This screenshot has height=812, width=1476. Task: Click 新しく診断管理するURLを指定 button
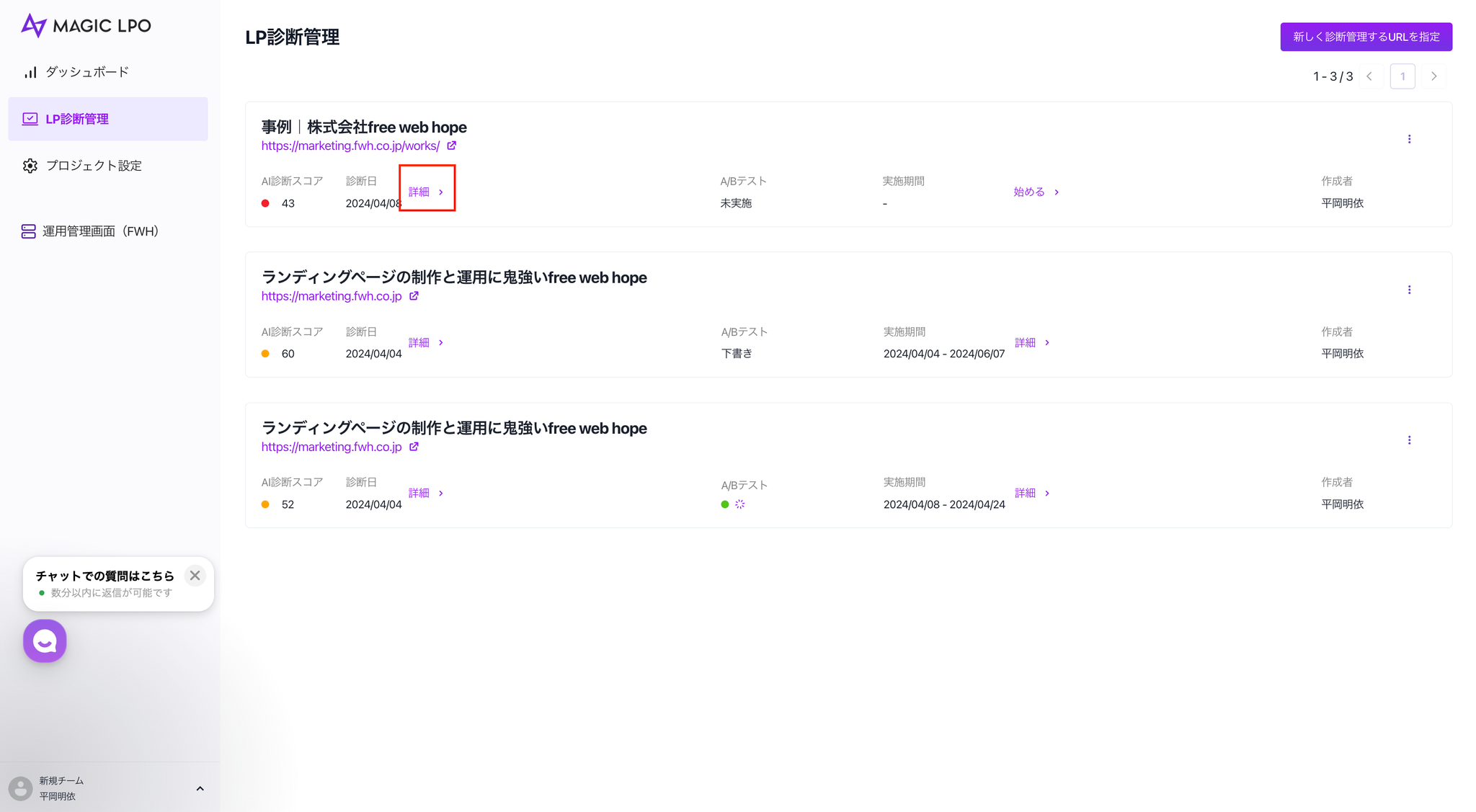pyautogui.click(x=1366, y=37)
